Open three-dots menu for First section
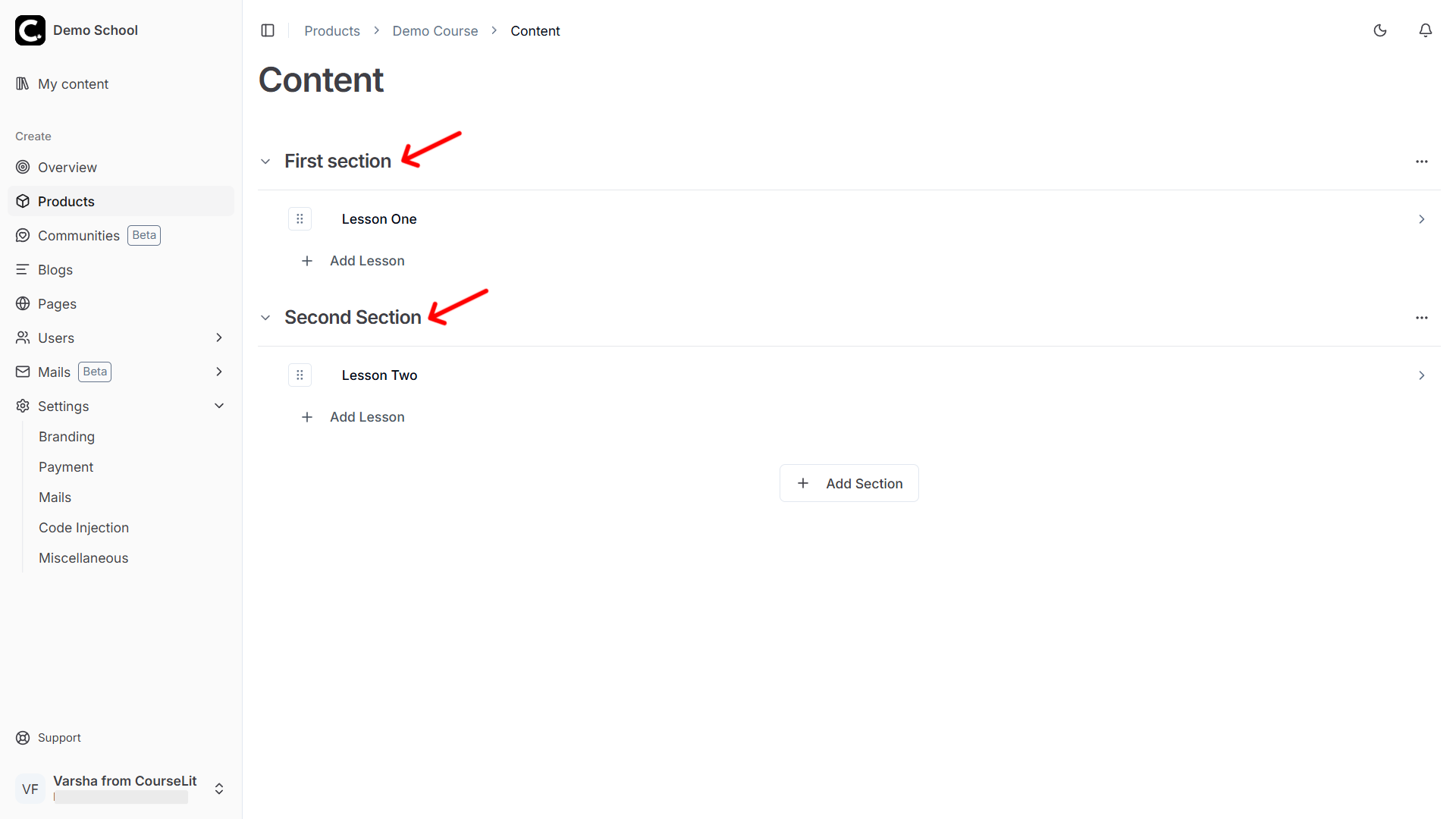 point(1422,162)
